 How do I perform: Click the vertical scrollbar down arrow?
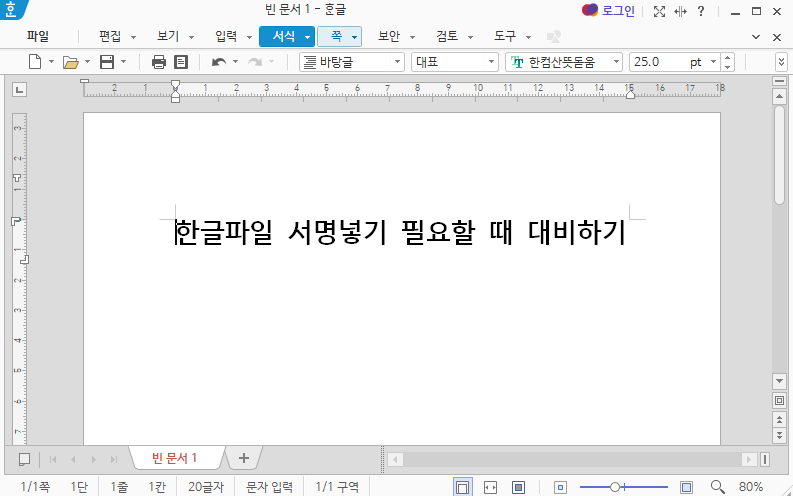[x=779, y=381]
